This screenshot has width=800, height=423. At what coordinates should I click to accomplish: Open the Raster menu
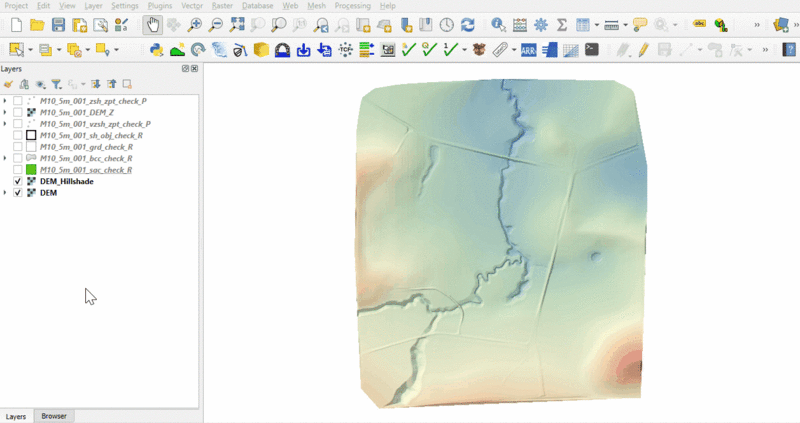click(222, 6)
